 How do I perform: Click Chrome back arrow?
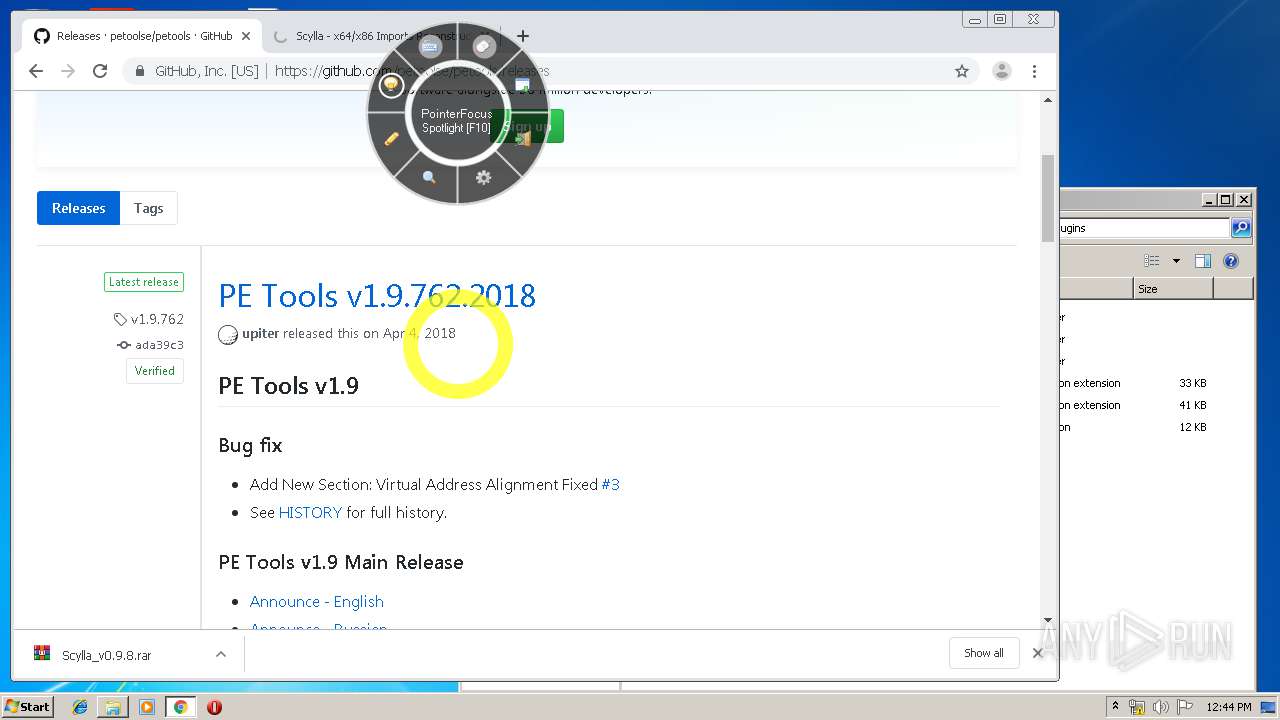36,71
